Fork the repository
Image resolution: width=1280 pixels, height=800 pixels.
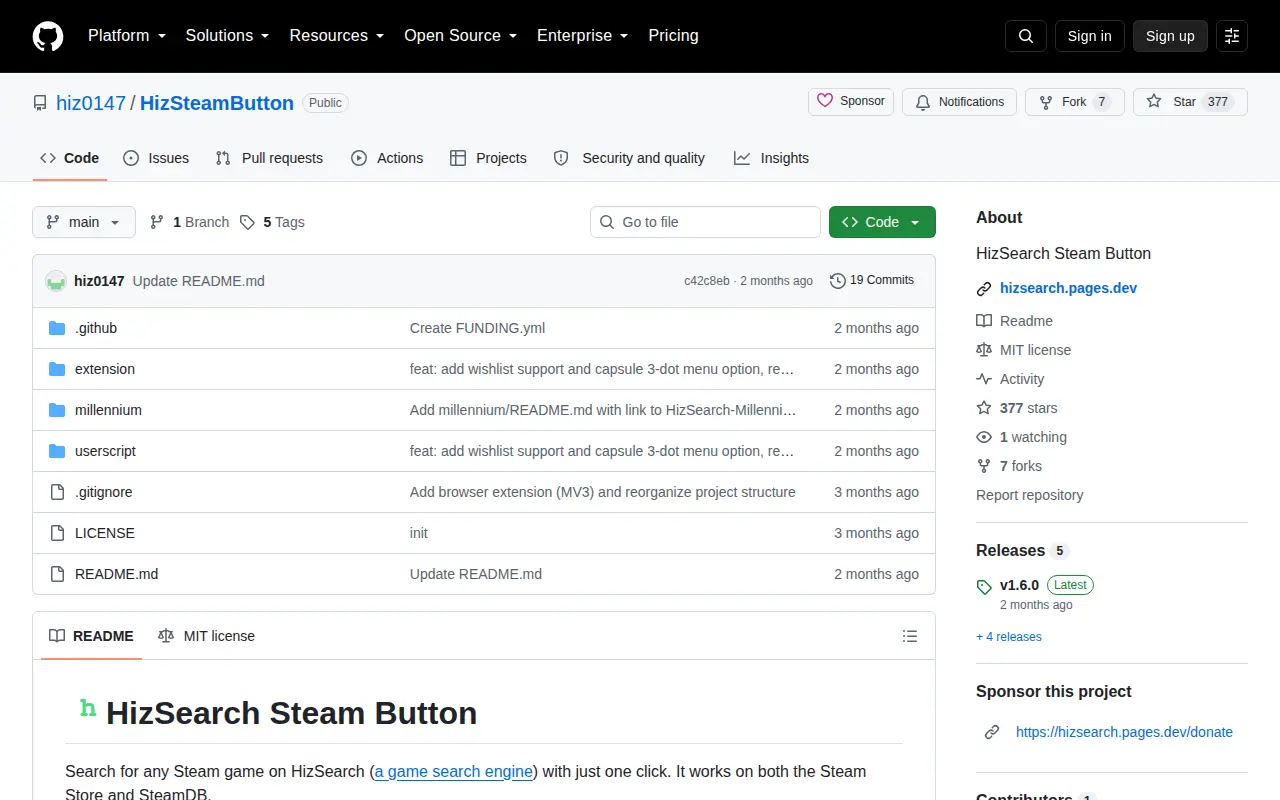click(x=1075, y=102)
